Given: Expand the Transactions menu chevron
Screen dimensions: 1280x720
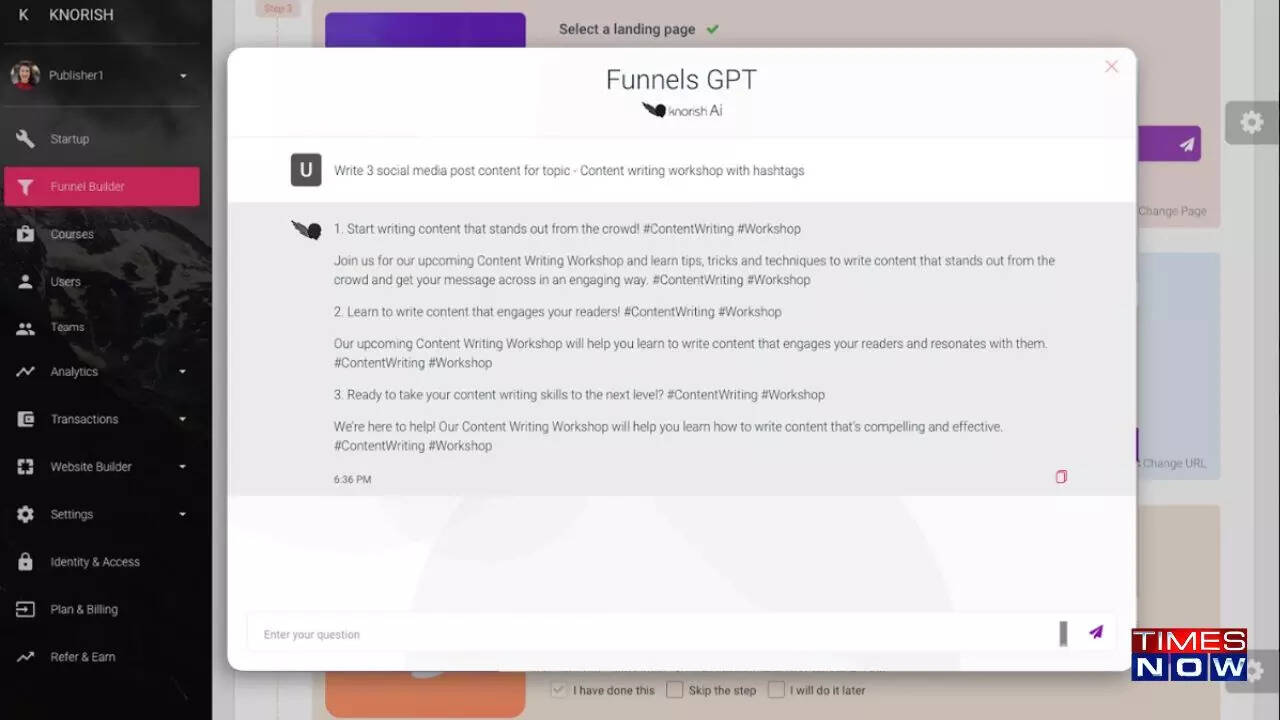Looking at the screenshot, I should (x=183, y=419).
